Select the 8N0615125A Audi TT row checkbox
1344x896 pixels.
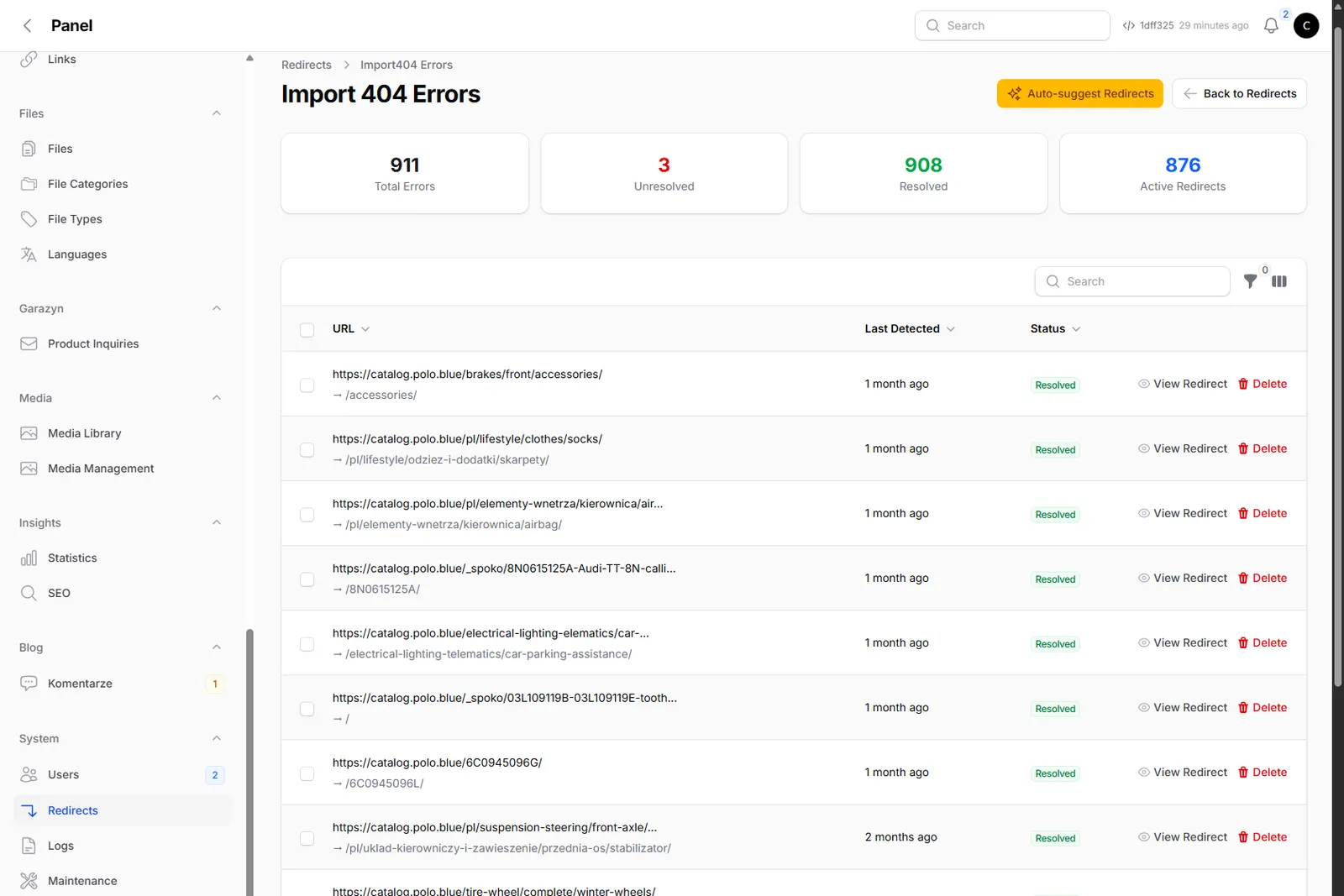pyautogui.click(x=307, y=579)
